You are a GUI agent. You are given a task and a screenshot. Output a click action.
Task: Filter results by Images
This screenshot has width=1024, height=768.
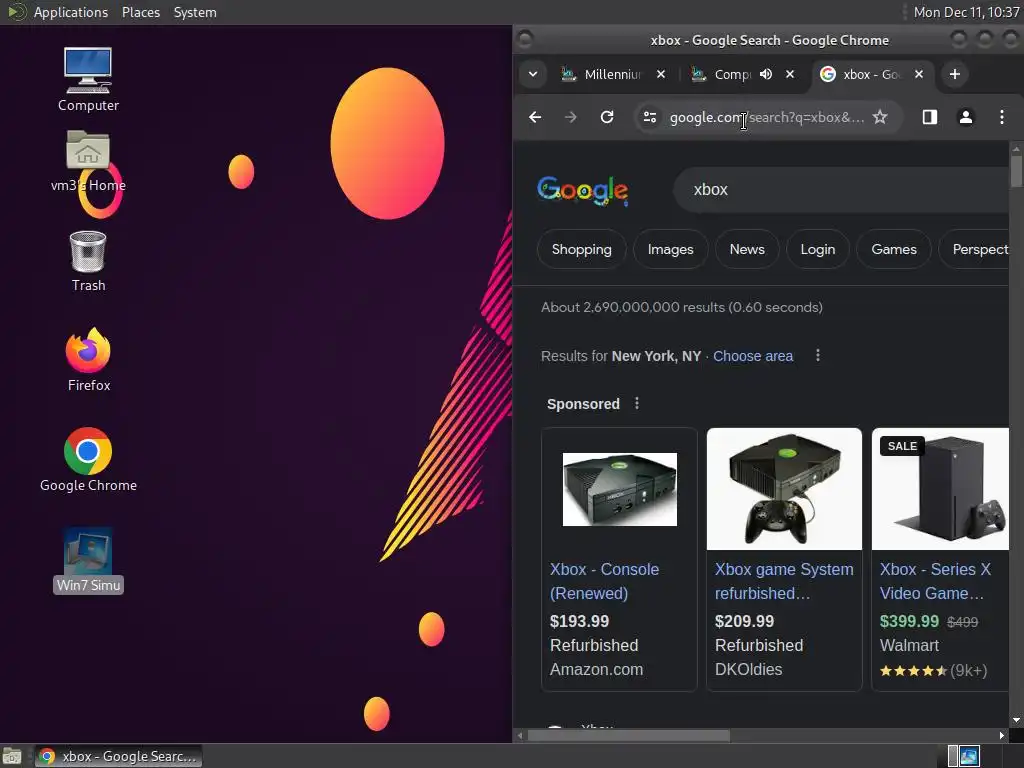click(671, 249)
